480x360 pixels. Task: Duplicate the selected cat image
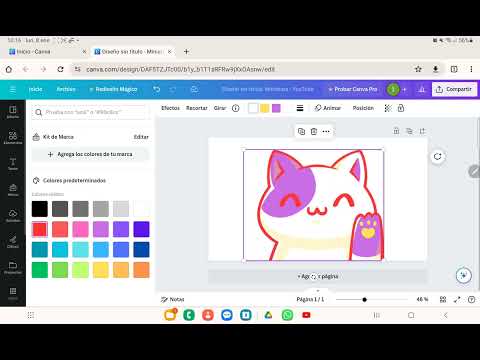click(x=301, y=131)
